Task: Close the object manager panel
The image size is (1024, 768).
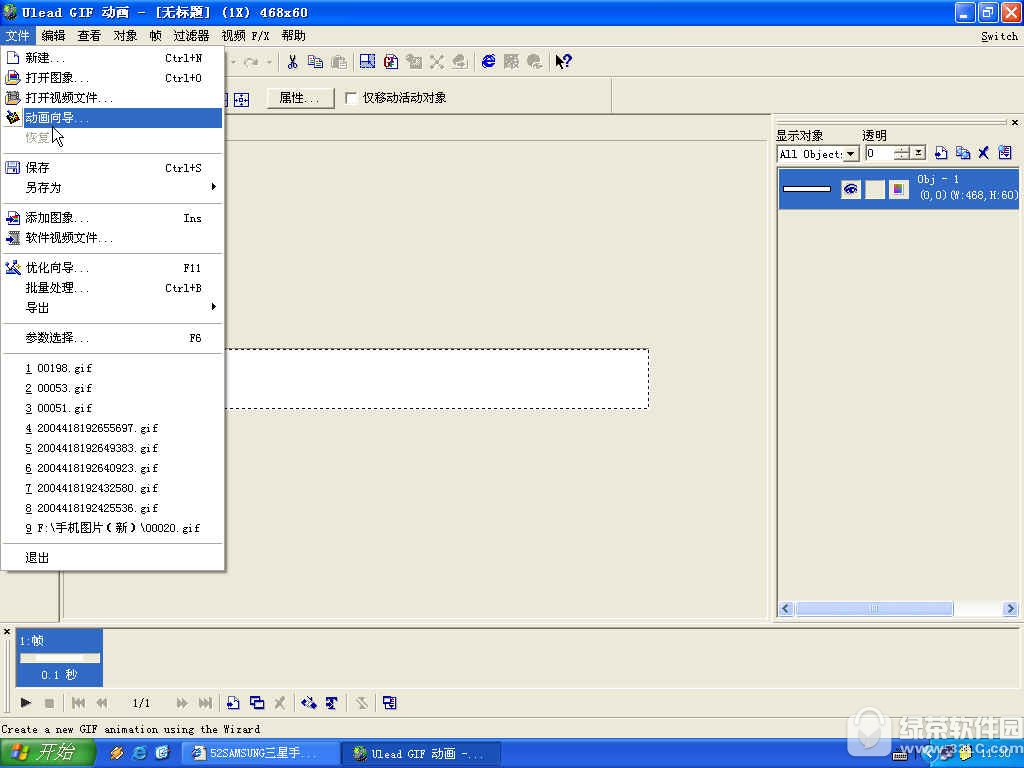Action: pyautogui.click(x=1014, y=122)
